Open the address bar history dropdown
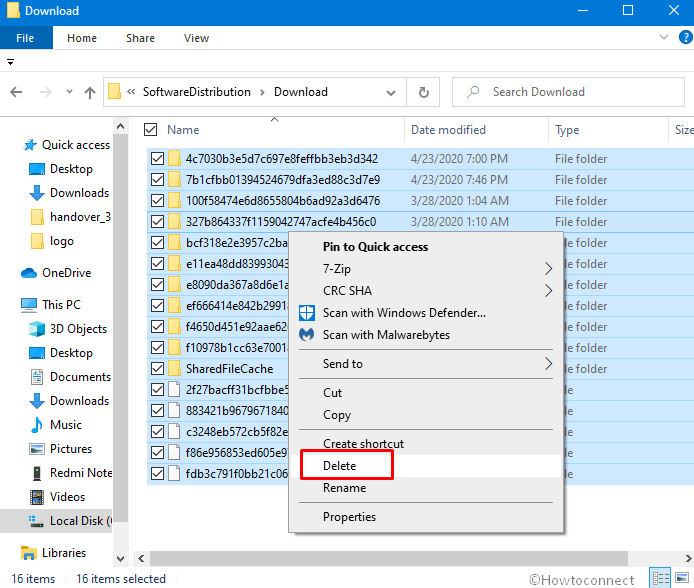Viewport: 694px width, 588px height. pos(391,92)
